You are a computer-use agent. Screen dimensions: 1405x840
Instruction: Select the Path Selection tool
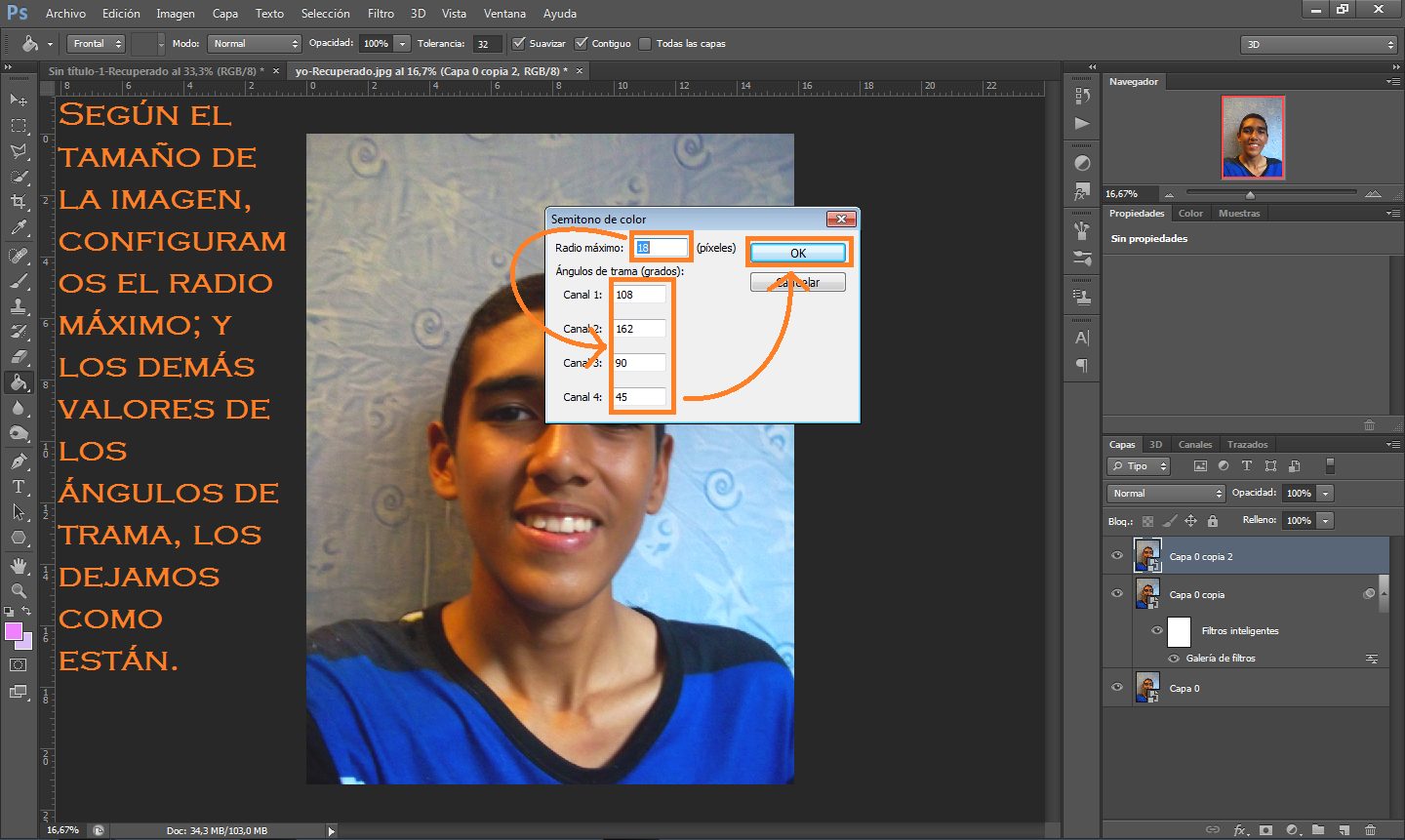(x=19, y=511)
